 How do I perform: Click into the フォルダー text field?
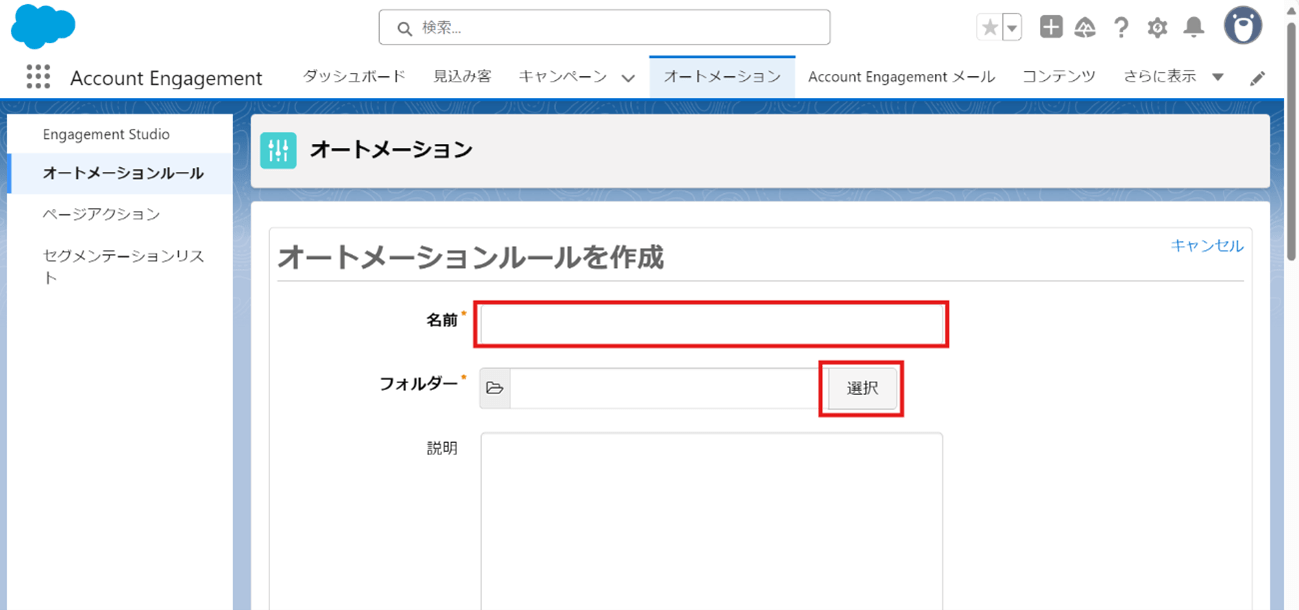pos(666,388)
